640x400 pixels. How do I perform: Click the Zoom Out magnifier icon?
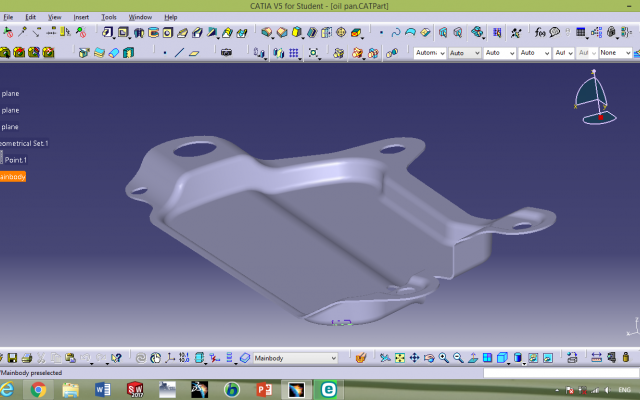(x=458, y=358)
